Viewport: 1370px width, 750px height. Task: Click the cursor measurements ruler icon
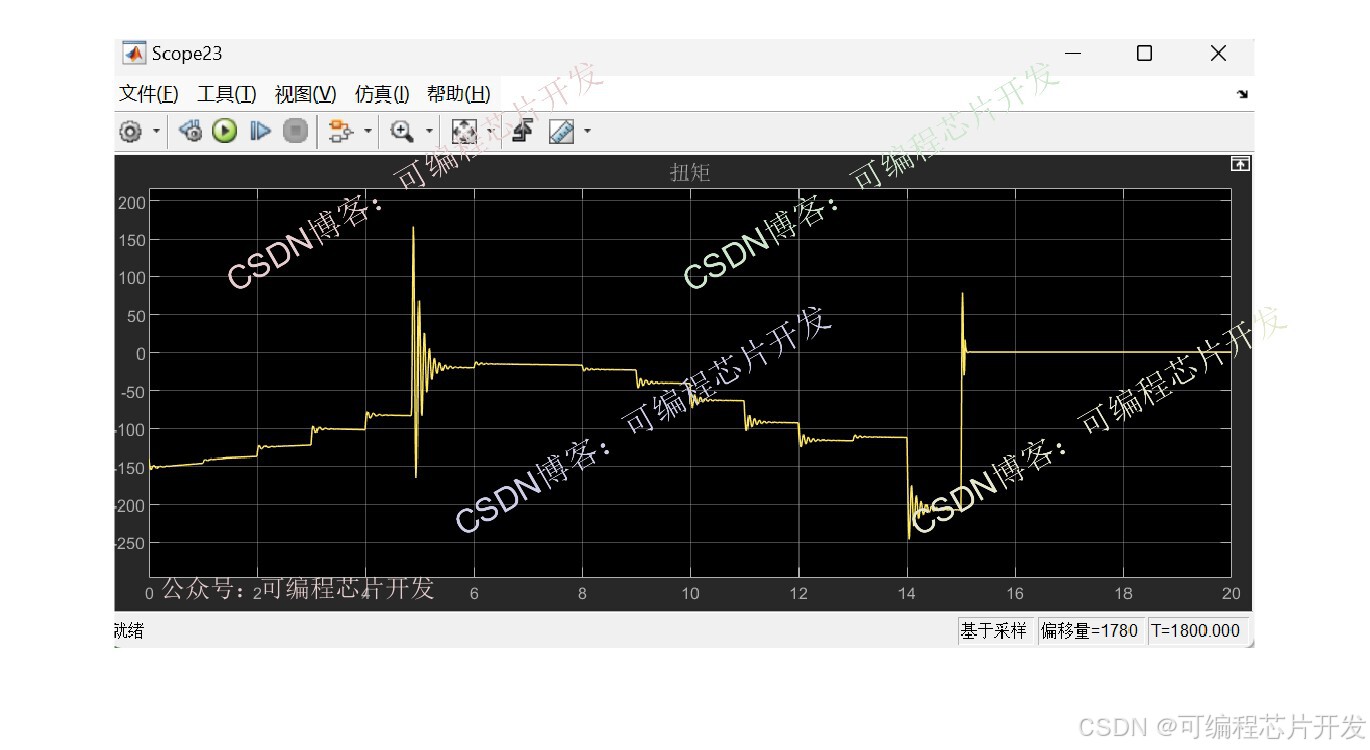(x=561, y=131)
